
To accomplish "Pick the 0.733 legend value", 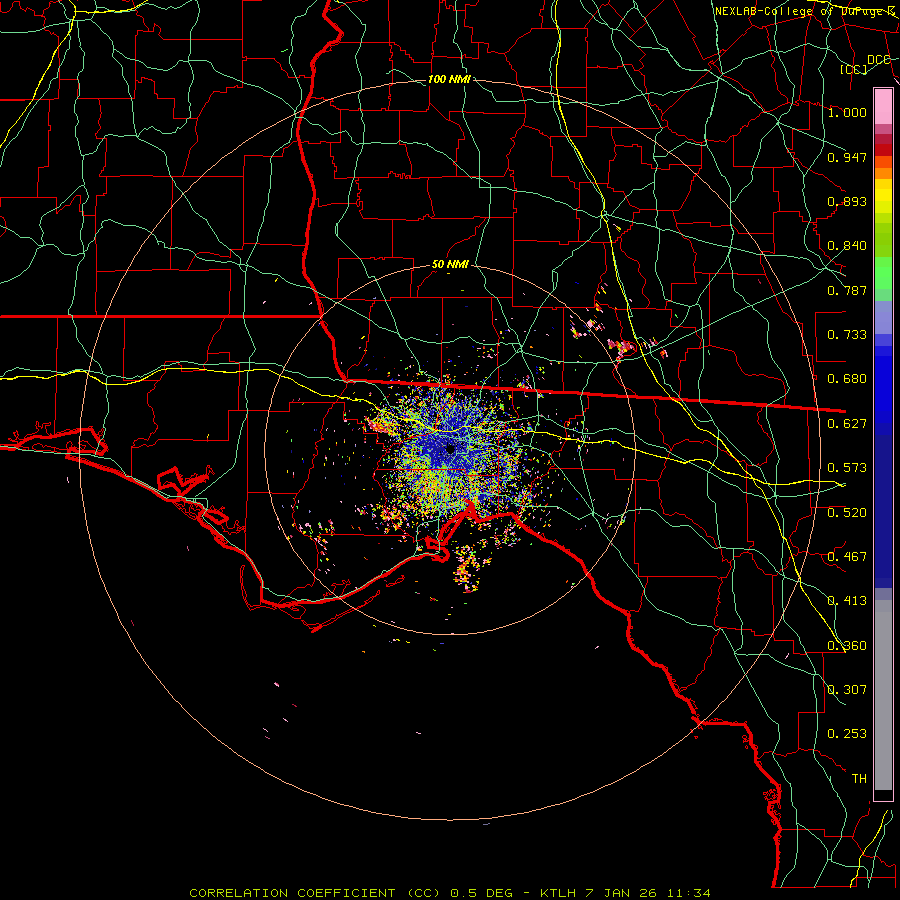I will [847, 335].
